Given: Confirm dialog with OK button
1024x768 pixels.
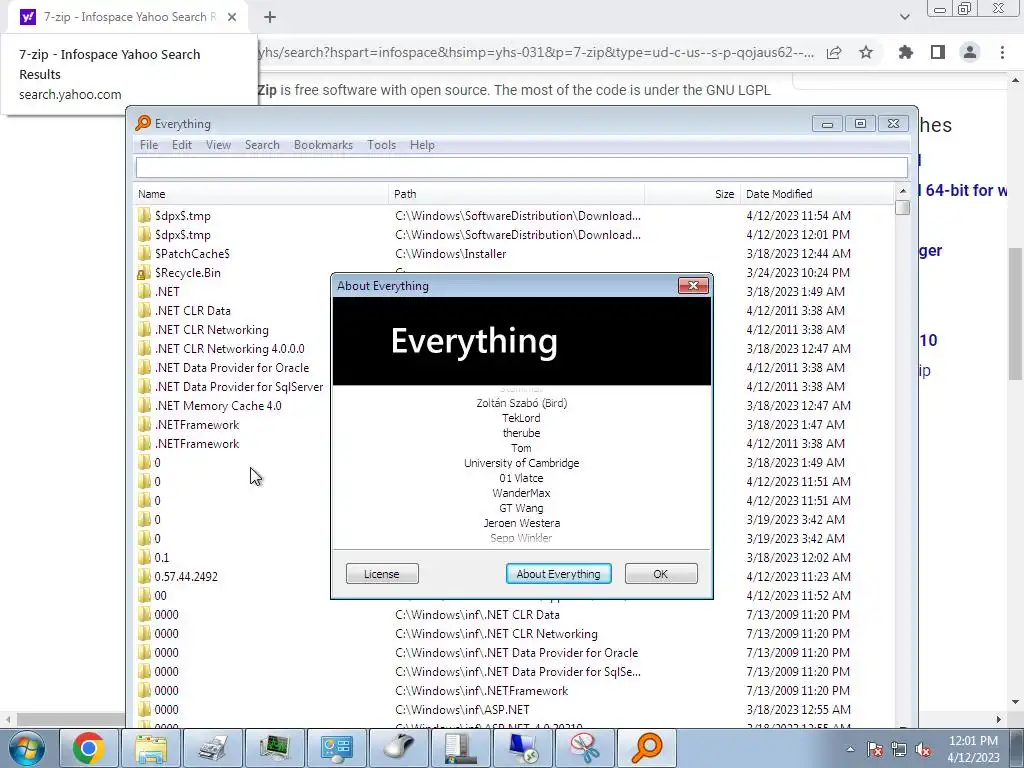Looking at the screenshot, I should coord(661,574).
